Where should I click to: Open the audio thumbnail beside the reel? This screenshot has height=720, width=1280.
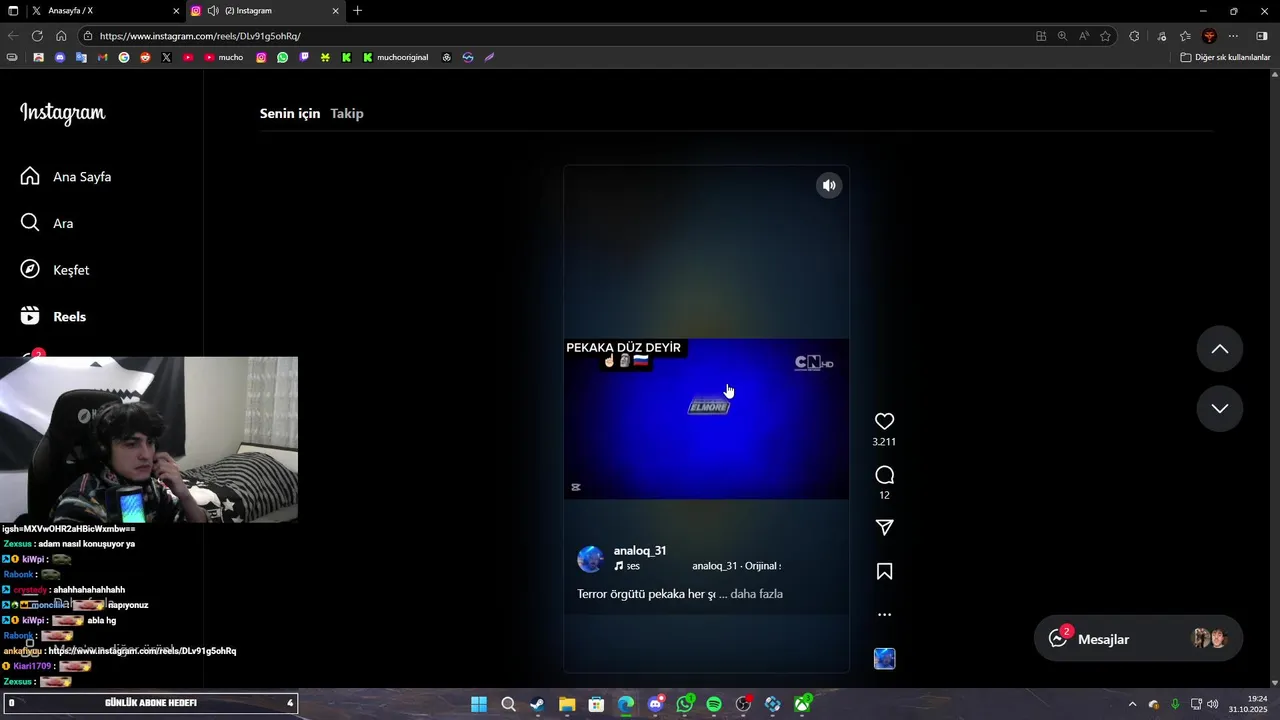pyautogui.click(x=884, y=658)
